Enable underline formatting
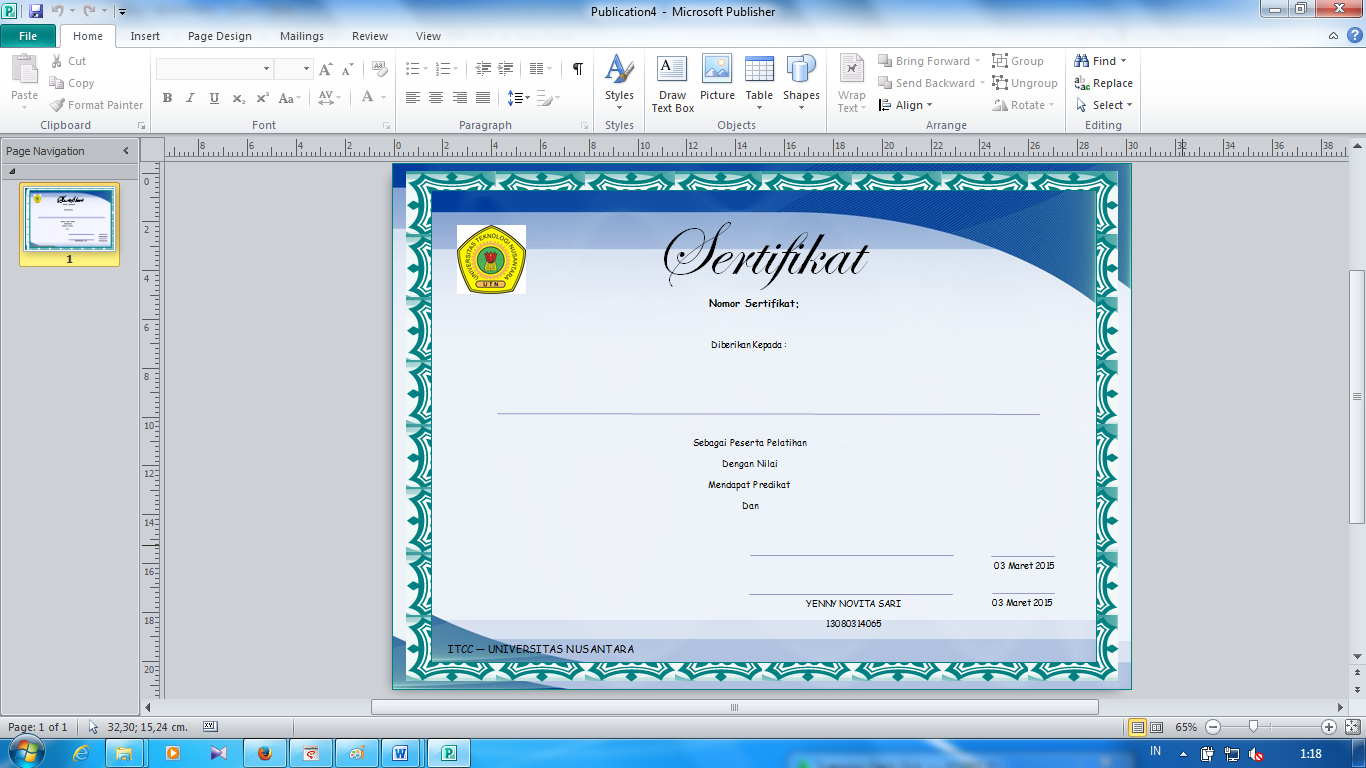The width and height of the screenshot is (1366, 768). (213, 98)
